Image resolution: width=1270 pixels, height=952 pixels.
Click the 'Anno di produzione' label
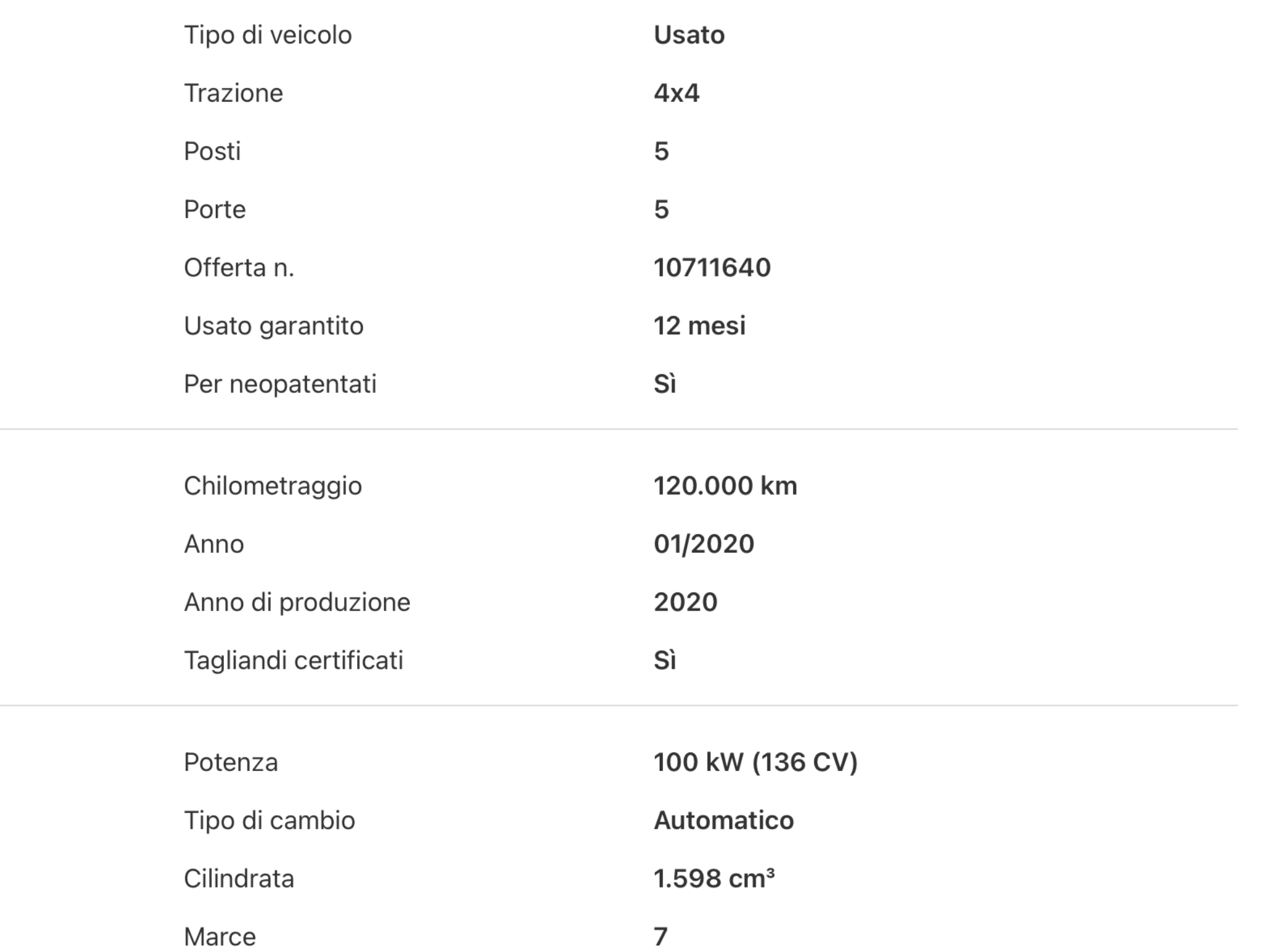[x=297, y=602]
